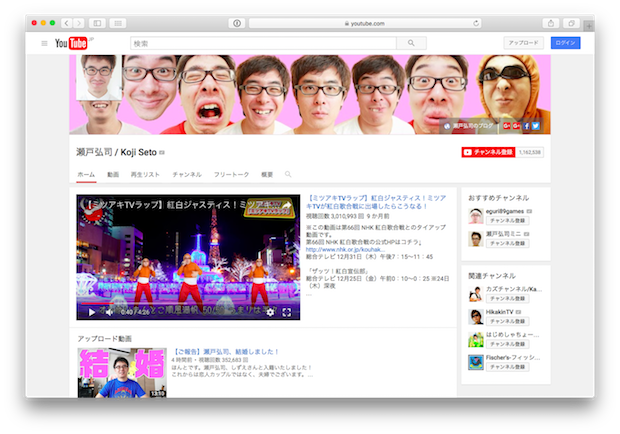Open the 結婚 video thumbnail
620x434 pixels.
122,373
